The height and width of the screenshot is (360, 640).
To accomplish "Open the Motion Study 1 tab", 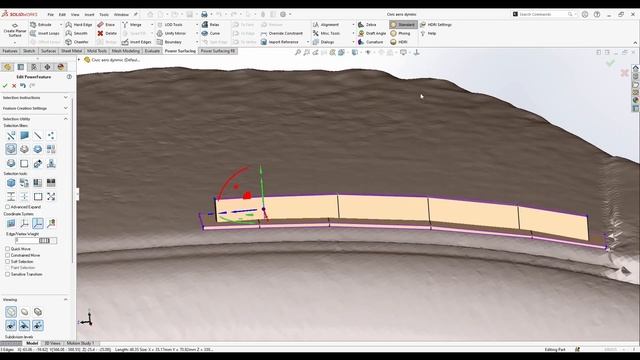I will [x=80, y=343].
